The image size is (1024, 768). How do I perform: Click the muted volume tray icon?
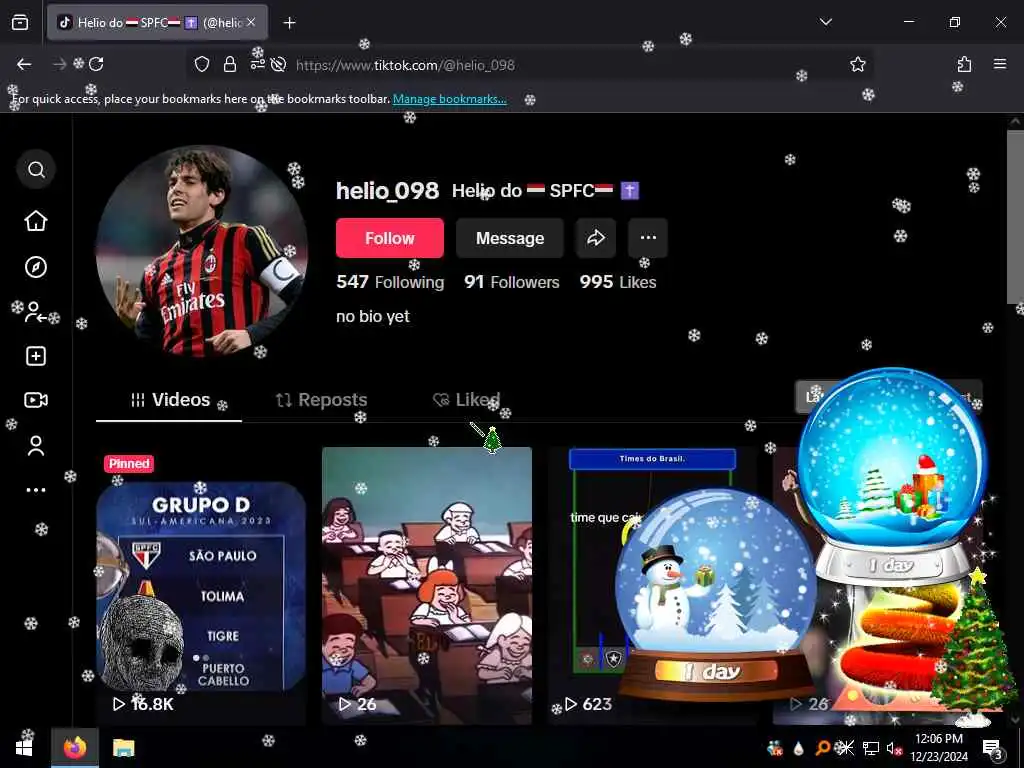point(895,748)
